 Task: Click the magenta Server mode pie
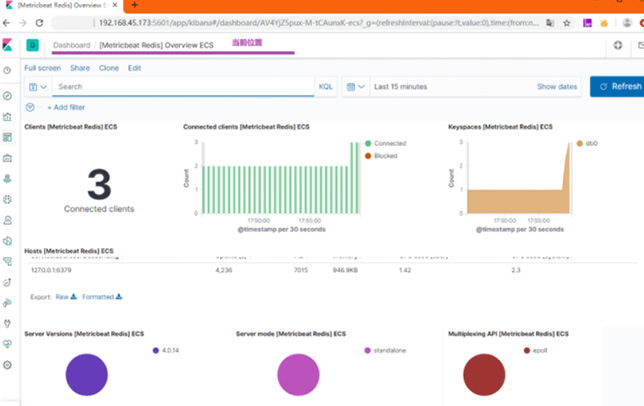pos(298,375)
